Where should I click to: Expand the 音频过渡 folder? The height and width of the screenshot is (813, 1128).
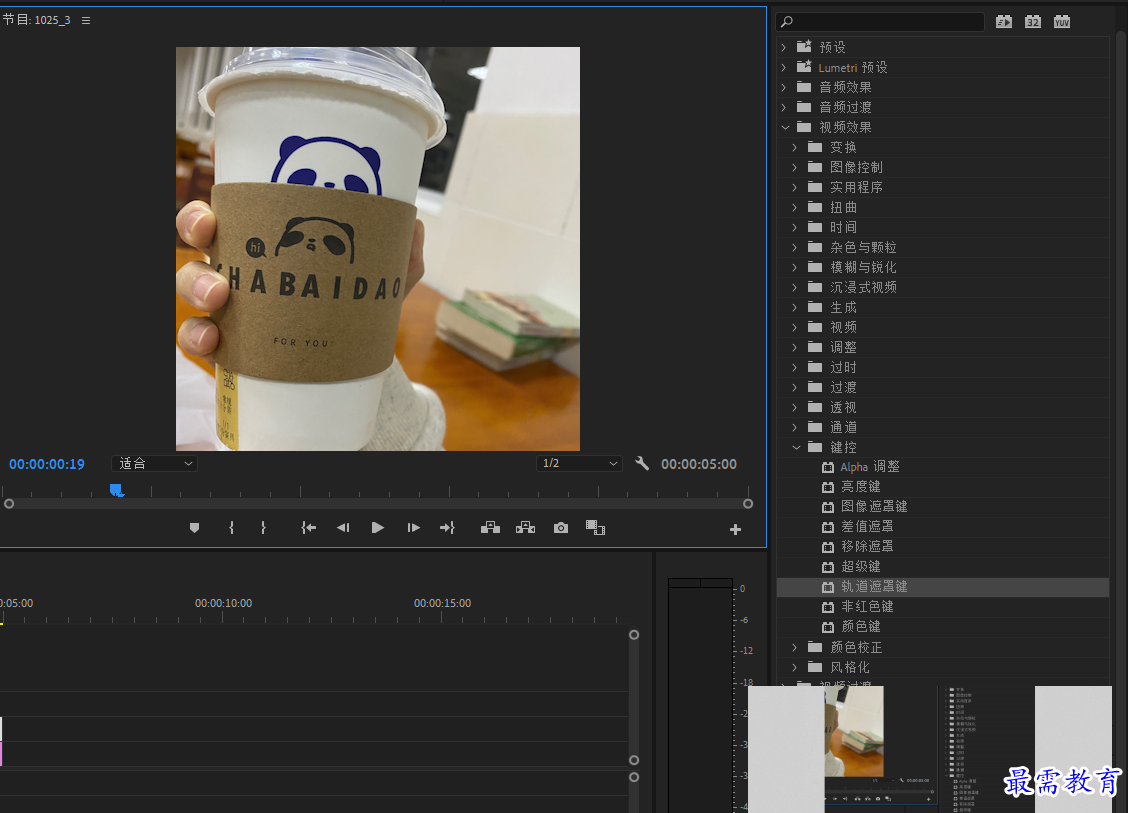[784, 107]
